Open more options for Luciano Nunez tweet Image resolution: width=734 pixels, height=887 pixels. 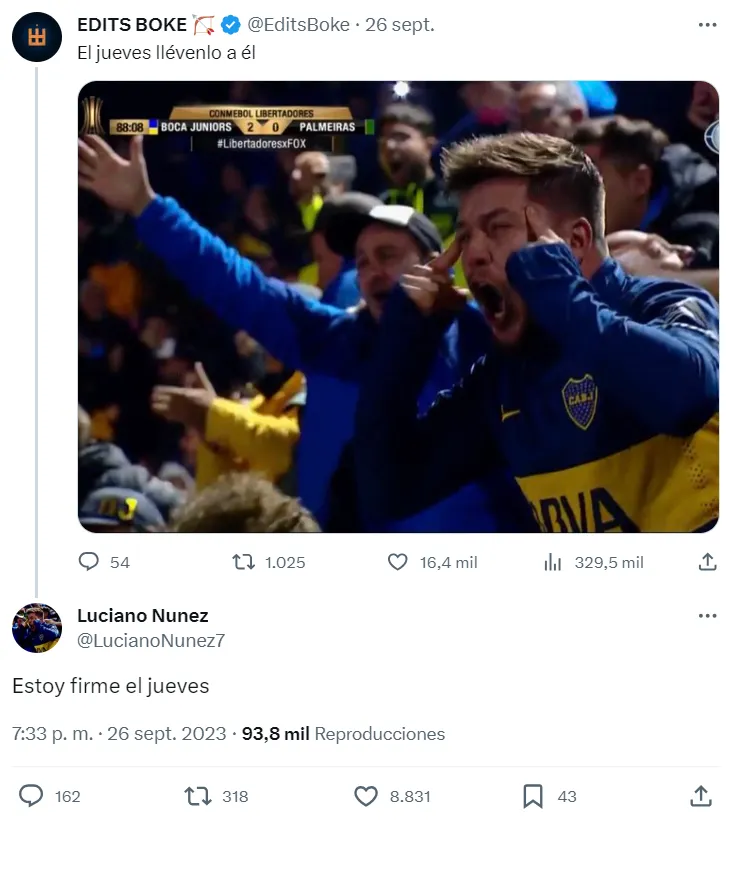pos(707,616)
